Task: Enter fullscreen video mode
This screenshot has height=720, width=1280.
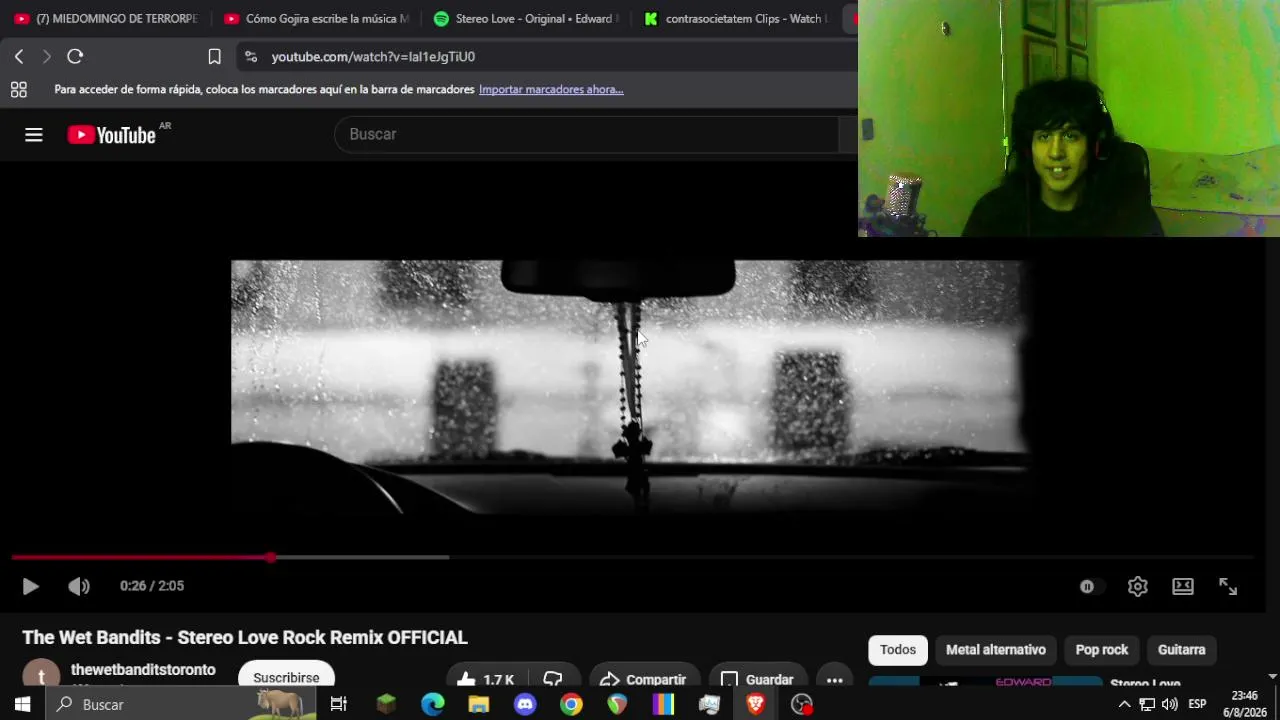Action: tap(1228, 587)
